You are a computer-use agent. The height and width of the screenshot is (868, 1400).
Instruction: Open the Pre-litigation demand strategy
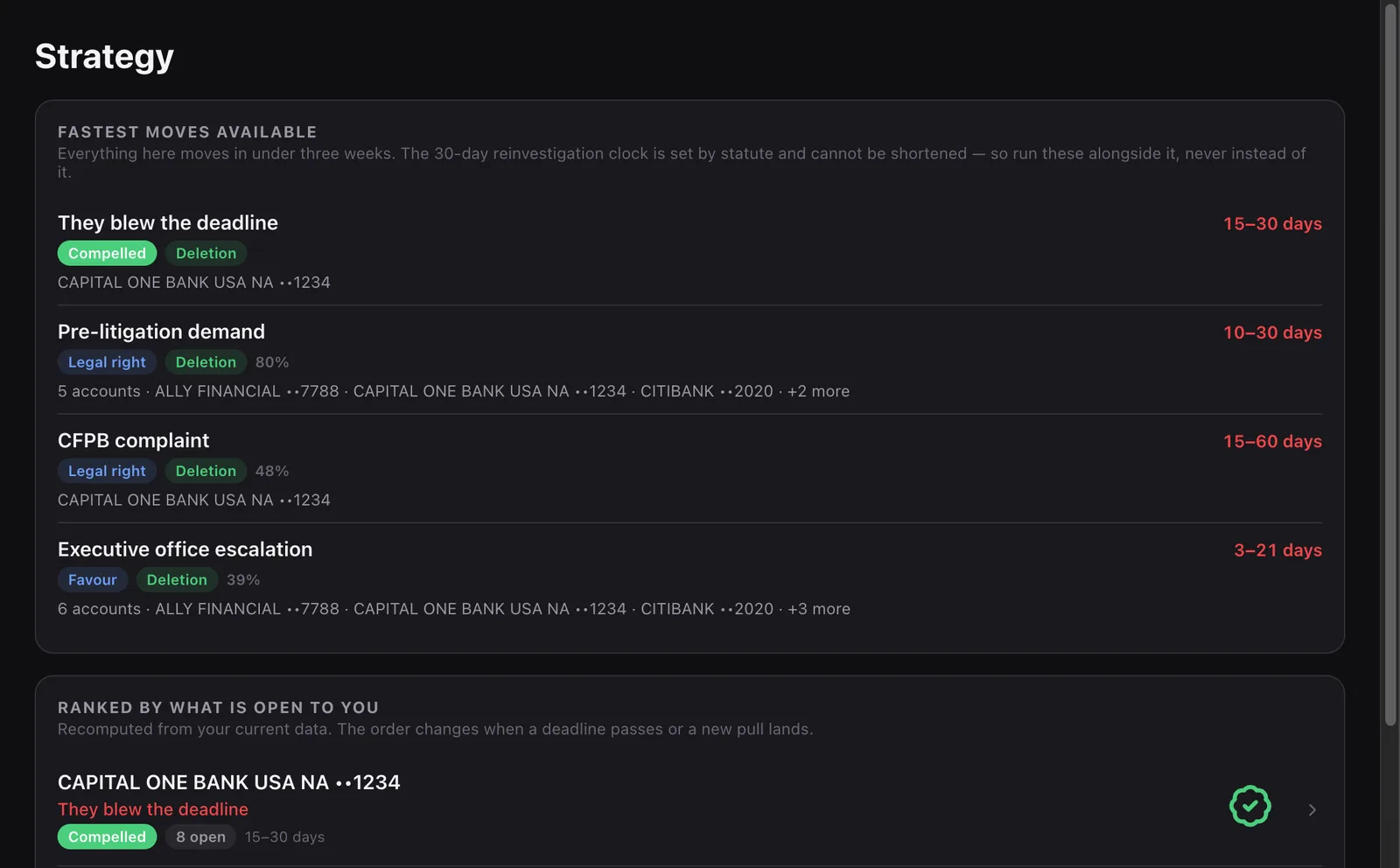point(161,332)
